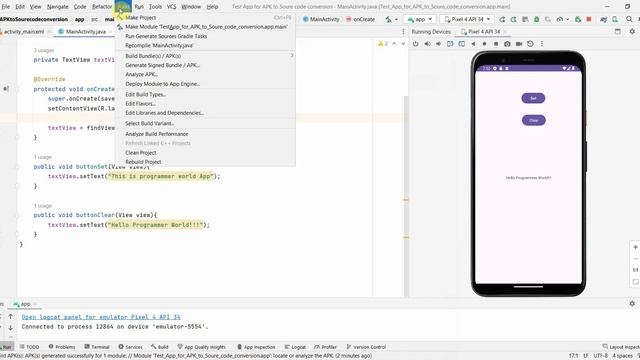Take emulator screenshot with camera icon

[x=507, y=44]
